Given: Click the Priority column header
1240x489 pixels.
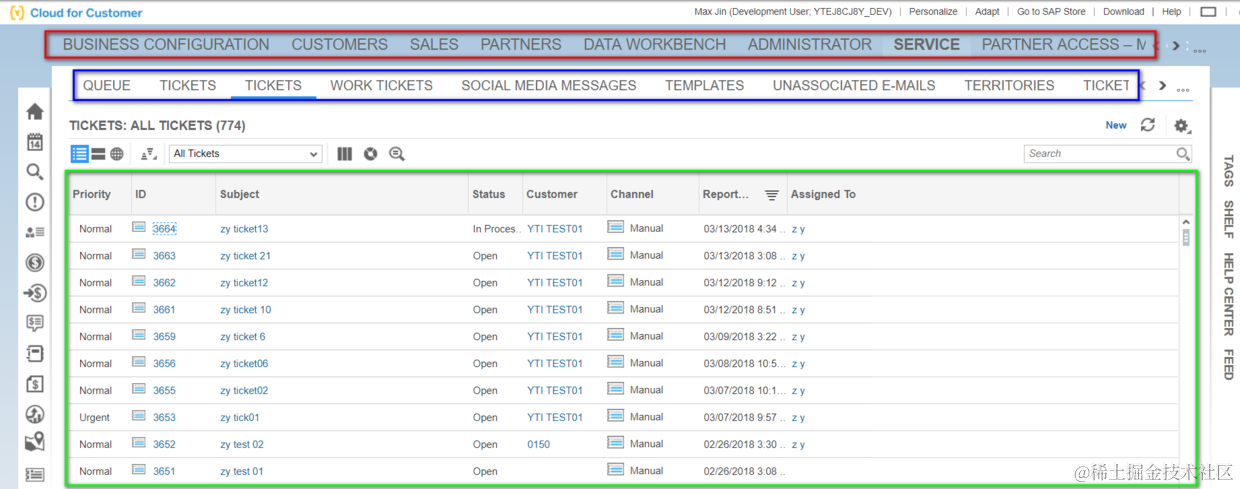Looking at the screenshot, I should [x=92, y=195].
